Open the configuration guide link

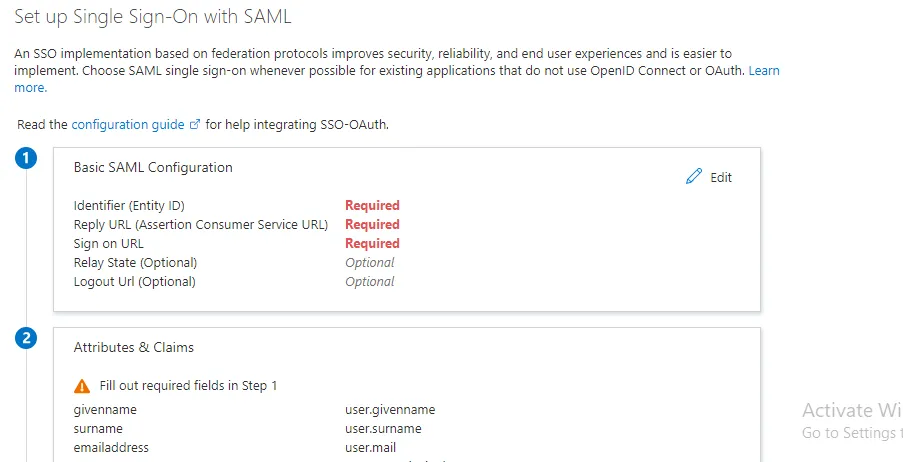pos(128,124)
